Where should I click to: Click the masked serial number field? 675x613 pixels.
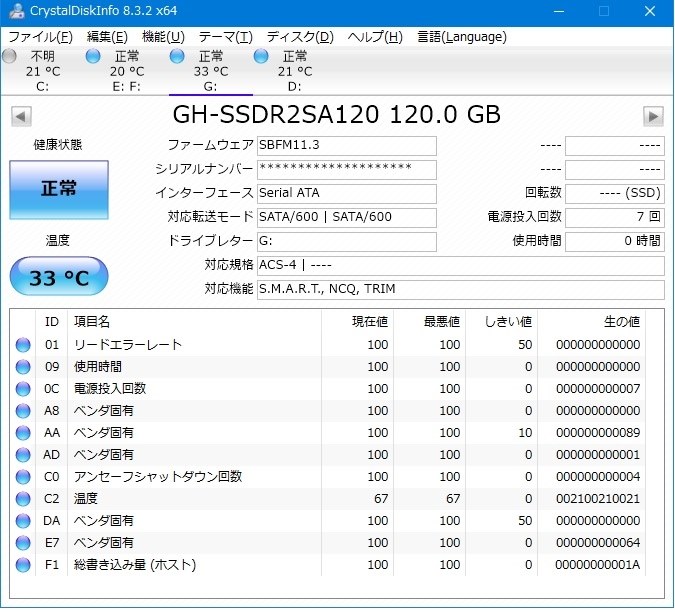coord(347,170)
